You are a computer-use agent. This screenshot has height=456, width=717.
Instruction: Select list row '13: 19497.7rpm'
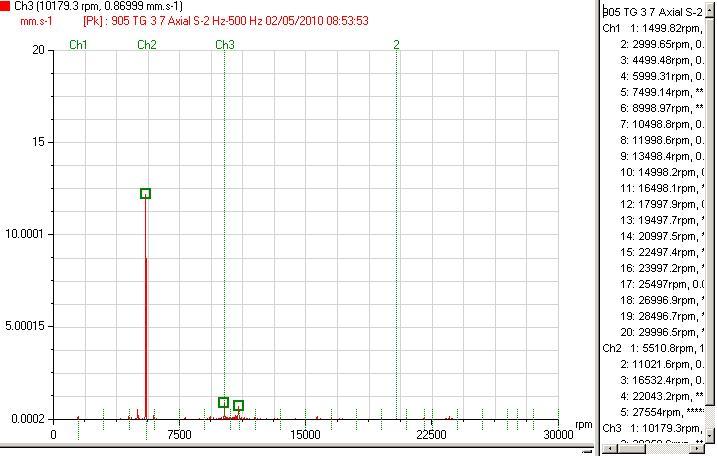point(662,220)
